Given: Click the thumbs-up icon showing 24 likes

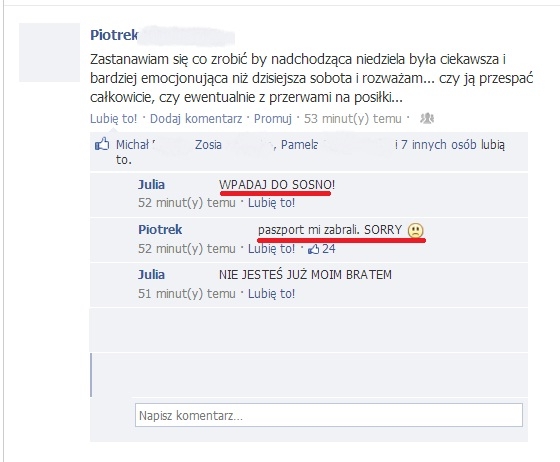Looking at the screenshot, I should pos(314,248).
